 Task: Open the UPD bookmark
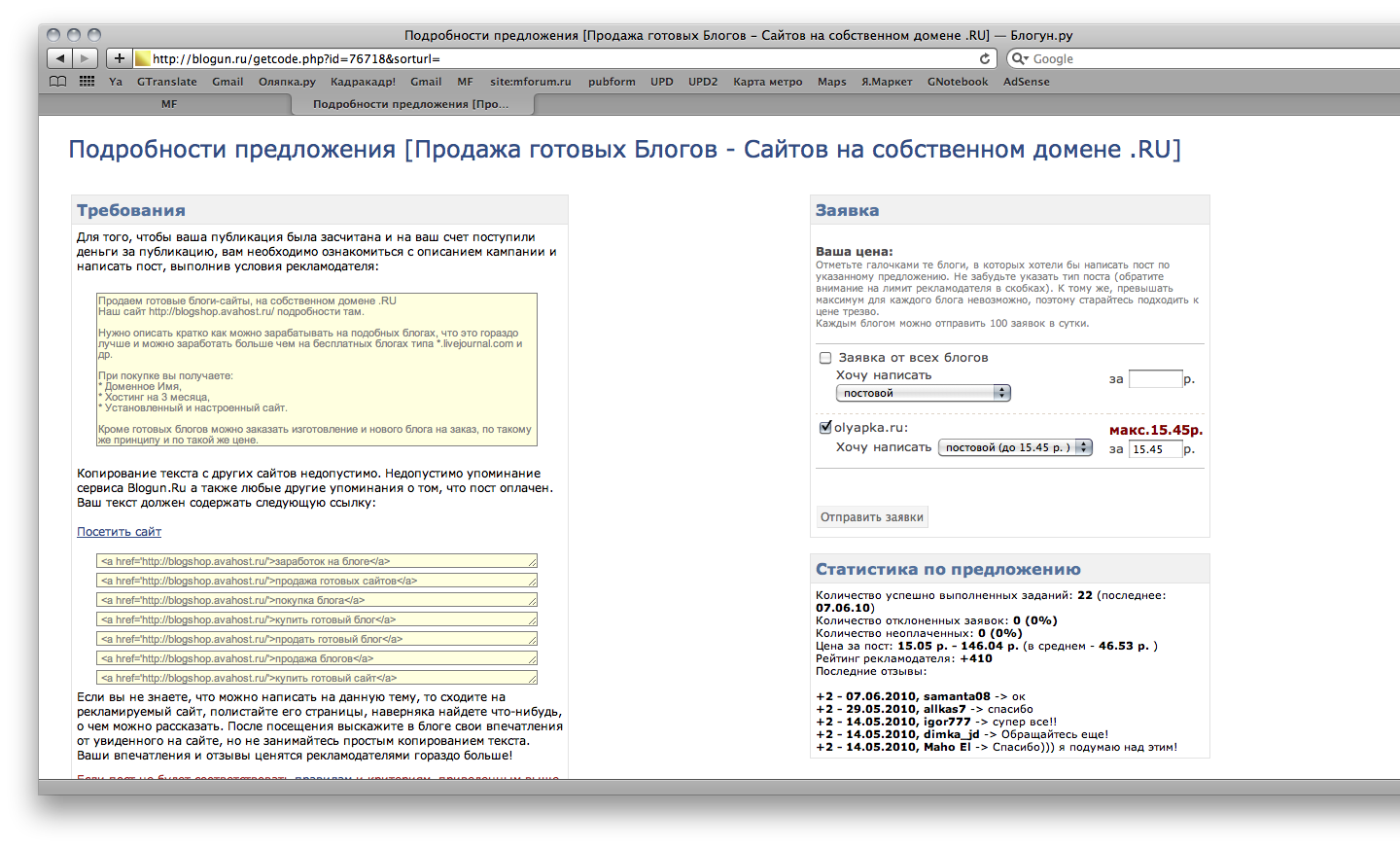tap(662, 82)
